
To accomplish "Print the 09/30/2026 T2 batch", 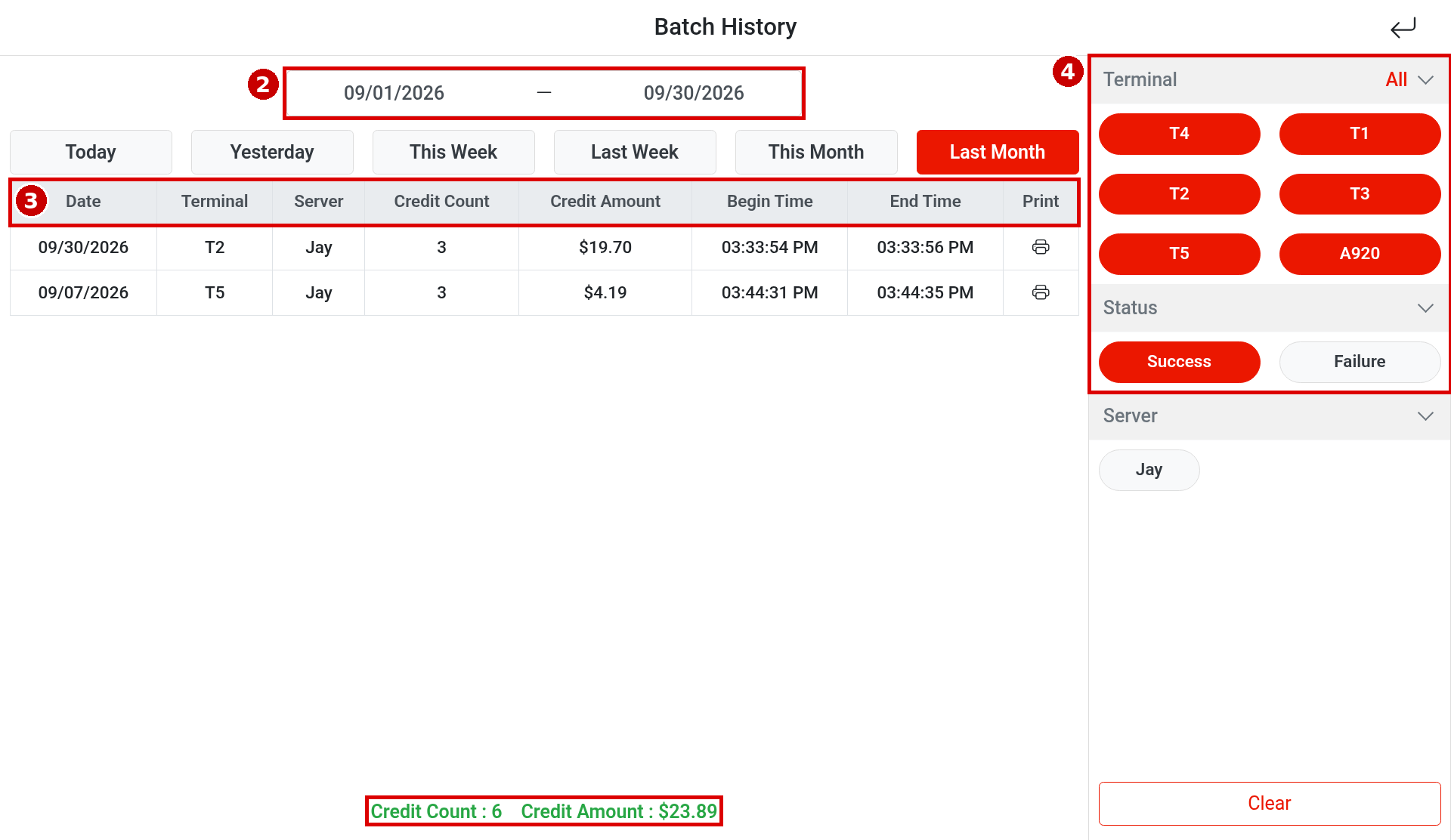I will point(1041,247).
